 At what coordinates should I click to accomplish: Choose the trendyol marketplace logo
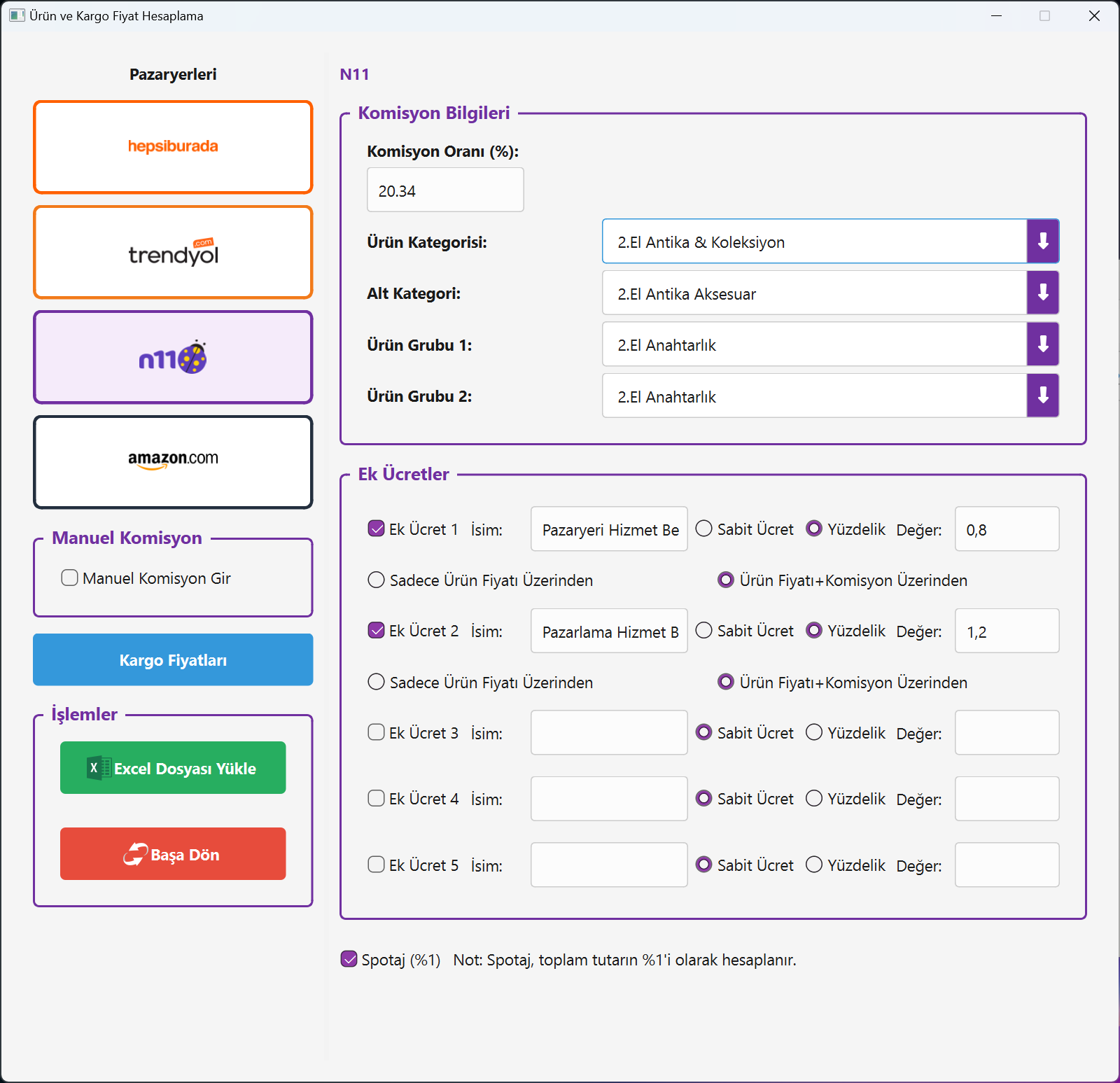coord(173,252)
